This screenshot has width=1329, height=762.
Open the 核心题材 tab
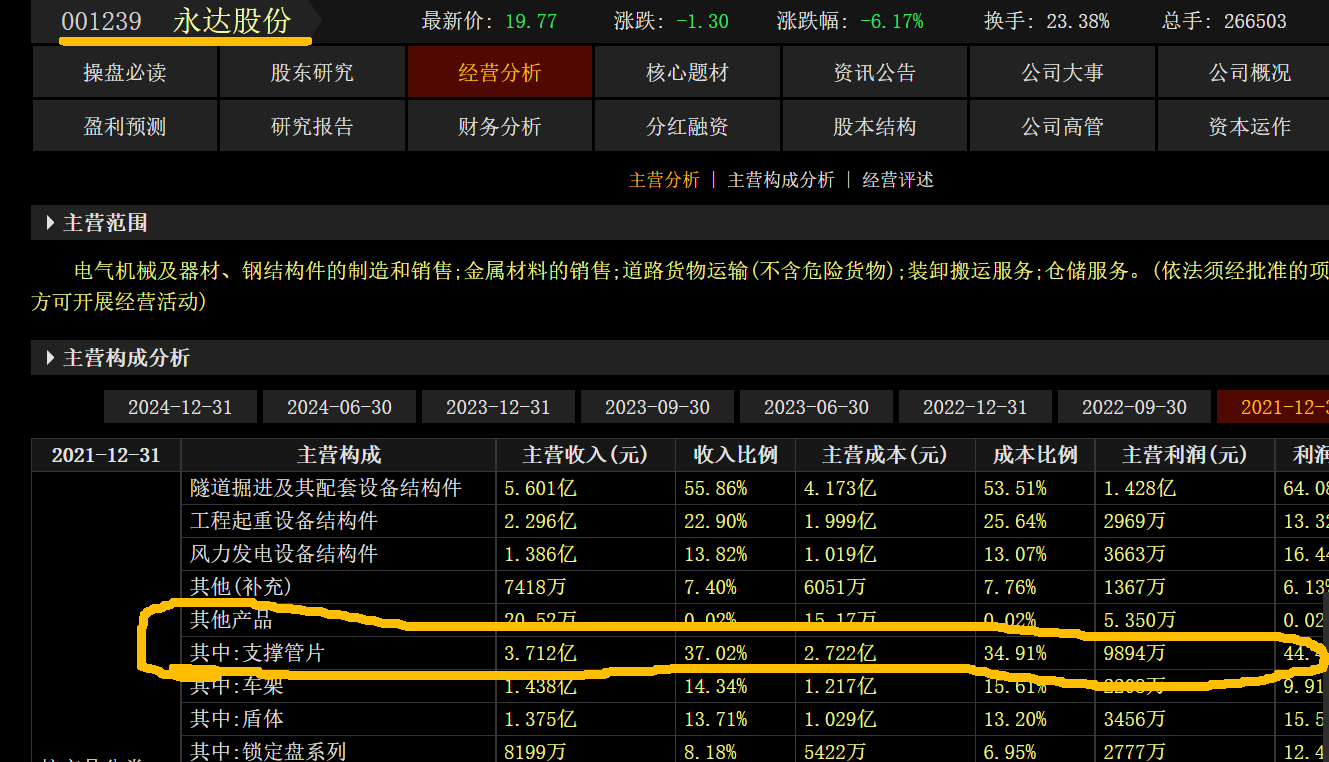coord(687,72)
